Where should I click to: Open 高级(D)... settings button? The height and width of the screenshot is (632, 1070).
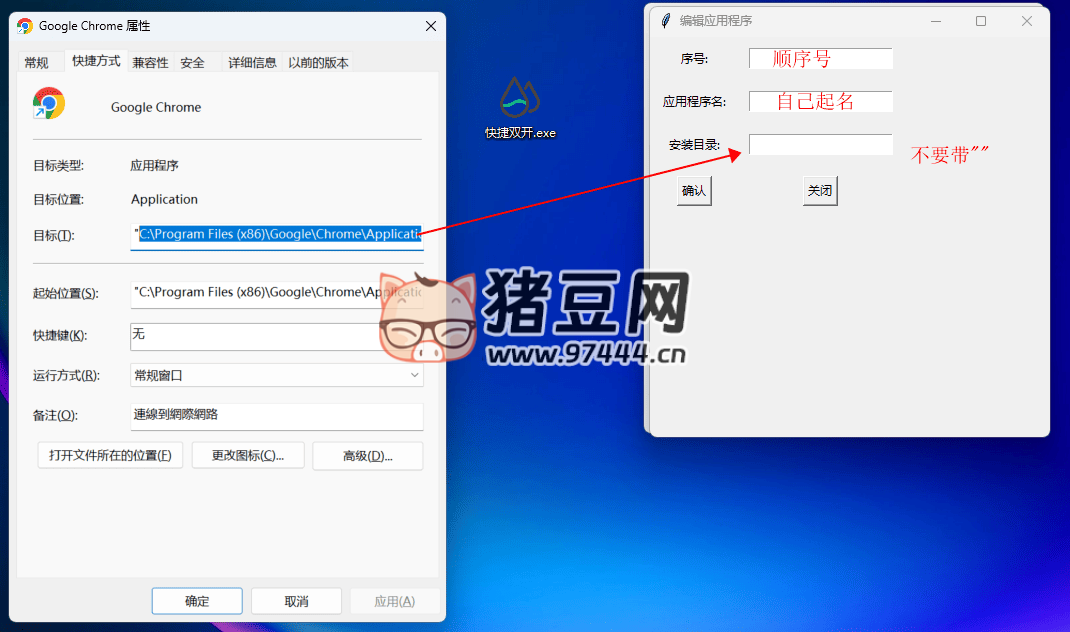[368, 456]
